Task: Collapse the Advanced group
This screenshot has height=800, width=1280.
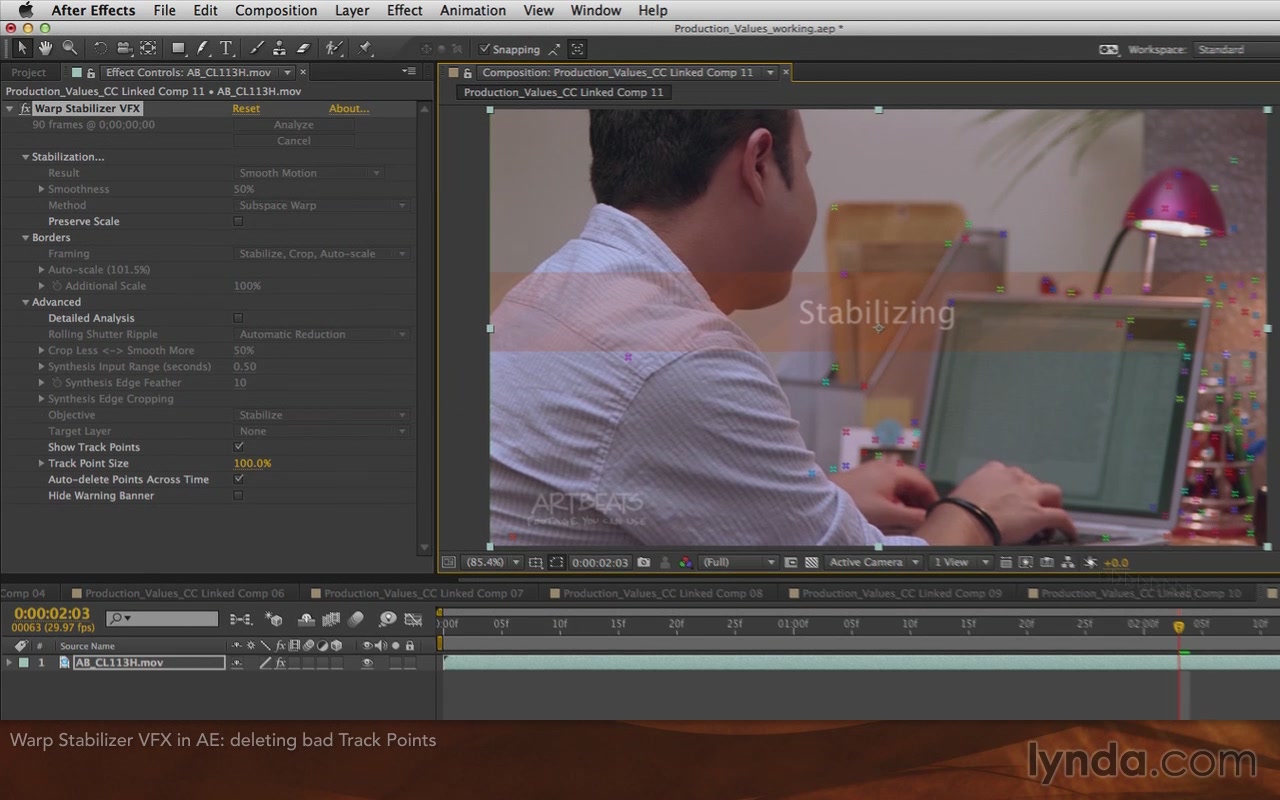Action: pyautogui.click(x=26, y=302)
